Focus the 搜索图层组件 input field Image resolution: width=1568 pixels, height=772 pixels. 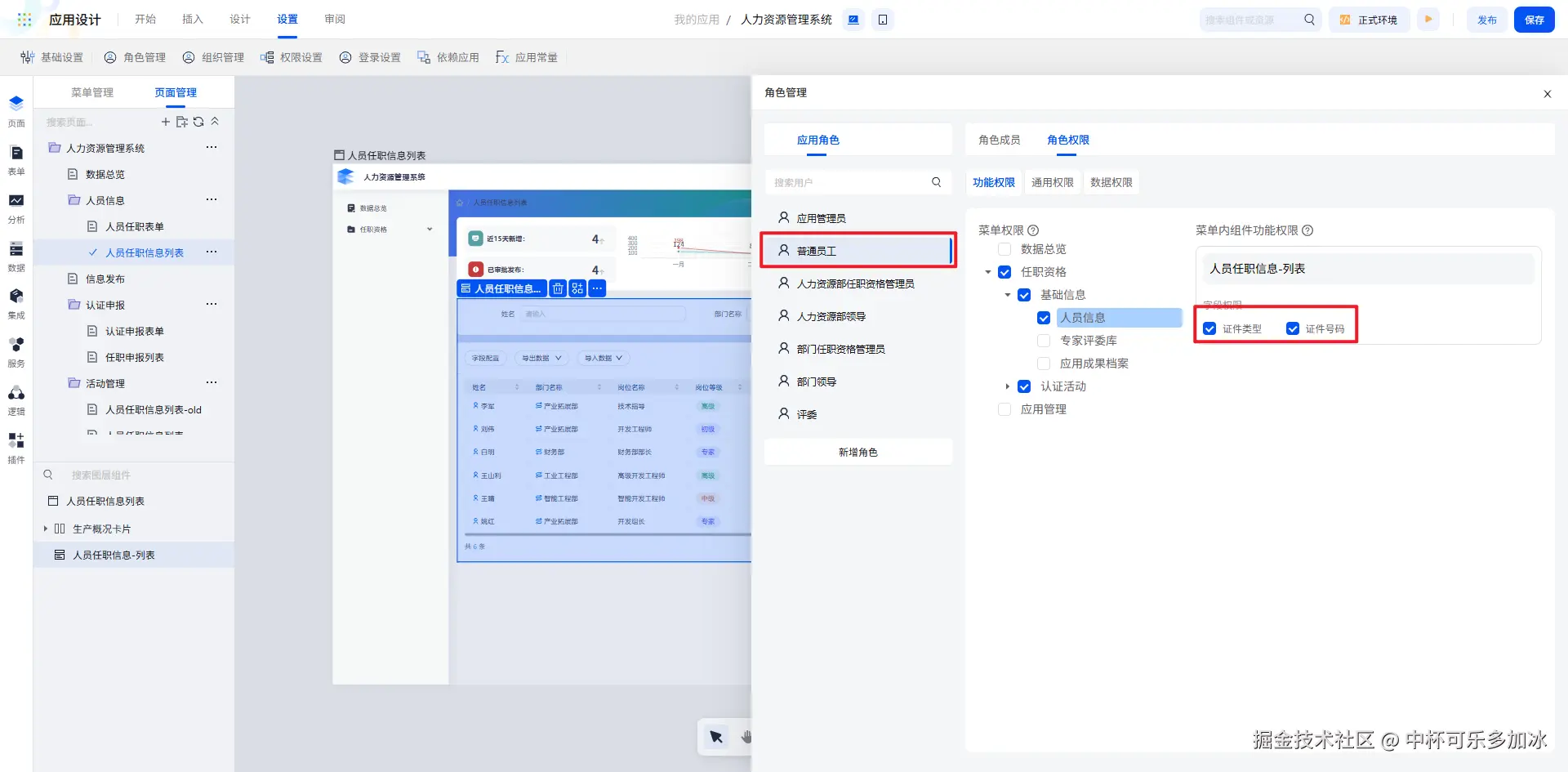135,475
